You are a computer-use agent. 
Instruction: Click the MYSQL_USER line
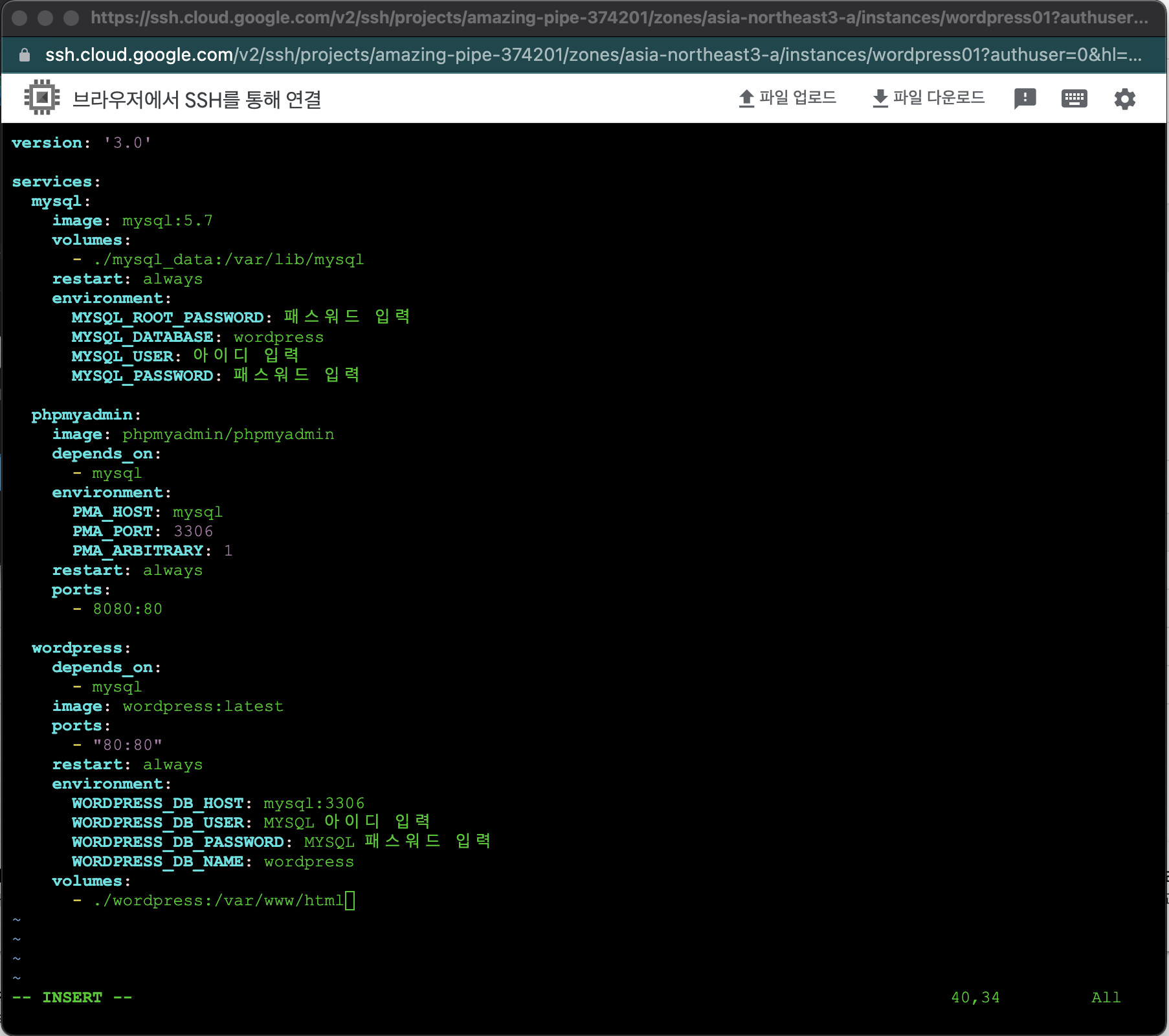coord(185,356)
